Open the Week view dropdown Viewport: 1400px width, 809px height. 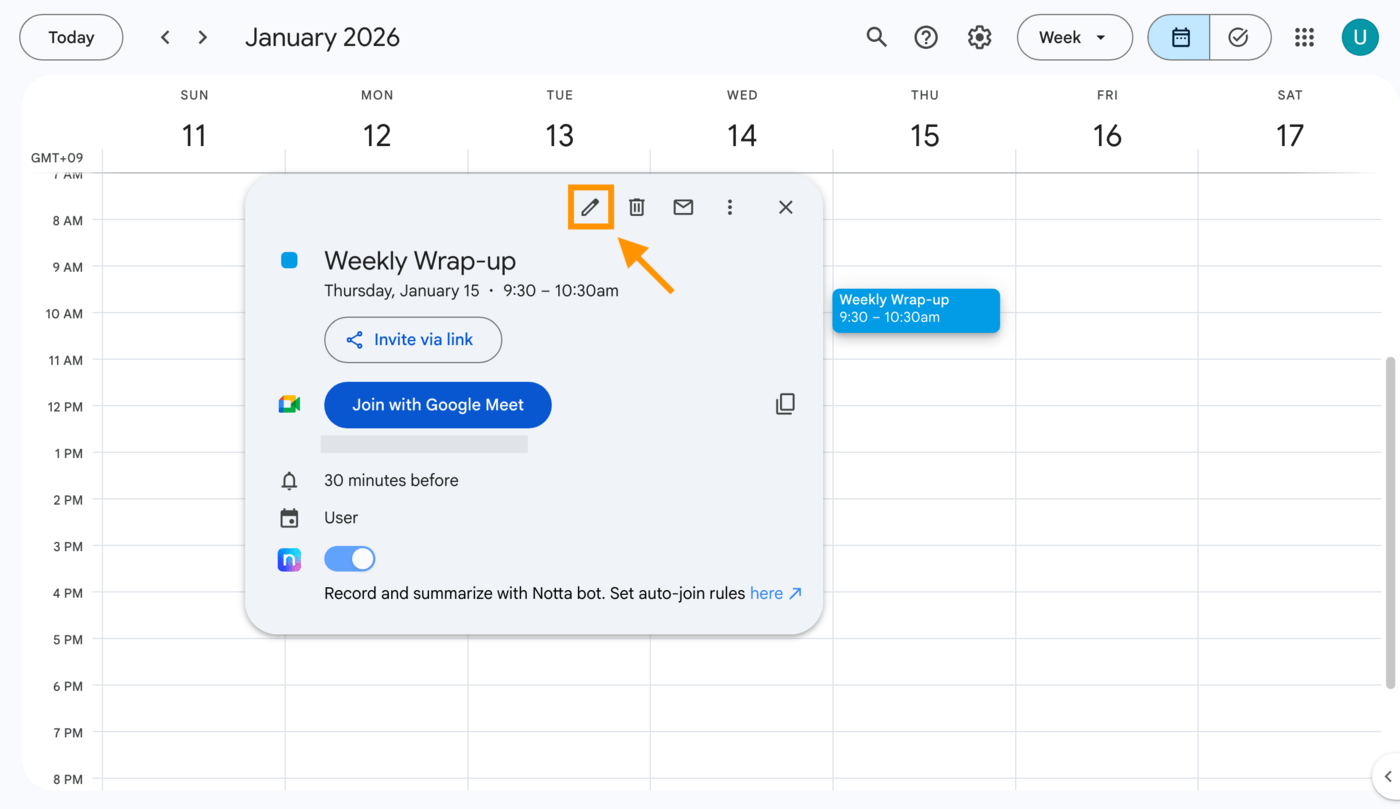click(1074, 37)
